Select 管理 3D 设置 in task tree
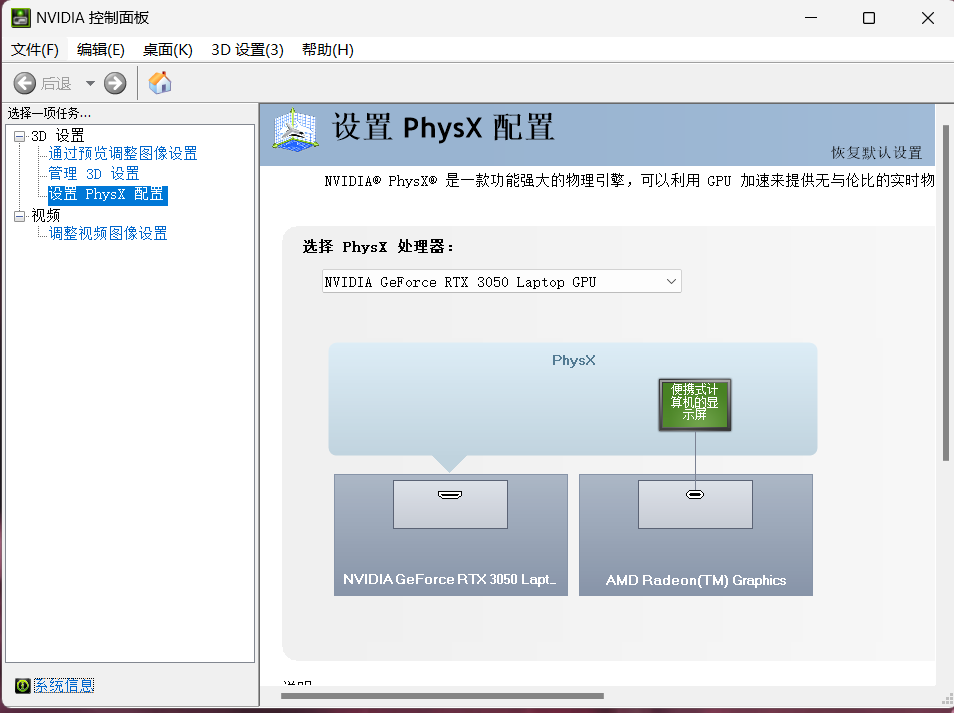Image resolution: width=954 pixels, height=713 pixels. click(x=94, y=174)
